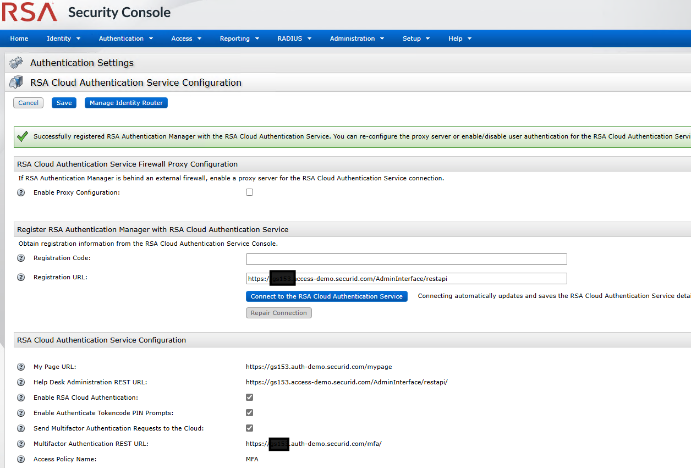
Task: Click help icon beside My Page URL
Action: (x=21, y=366)
